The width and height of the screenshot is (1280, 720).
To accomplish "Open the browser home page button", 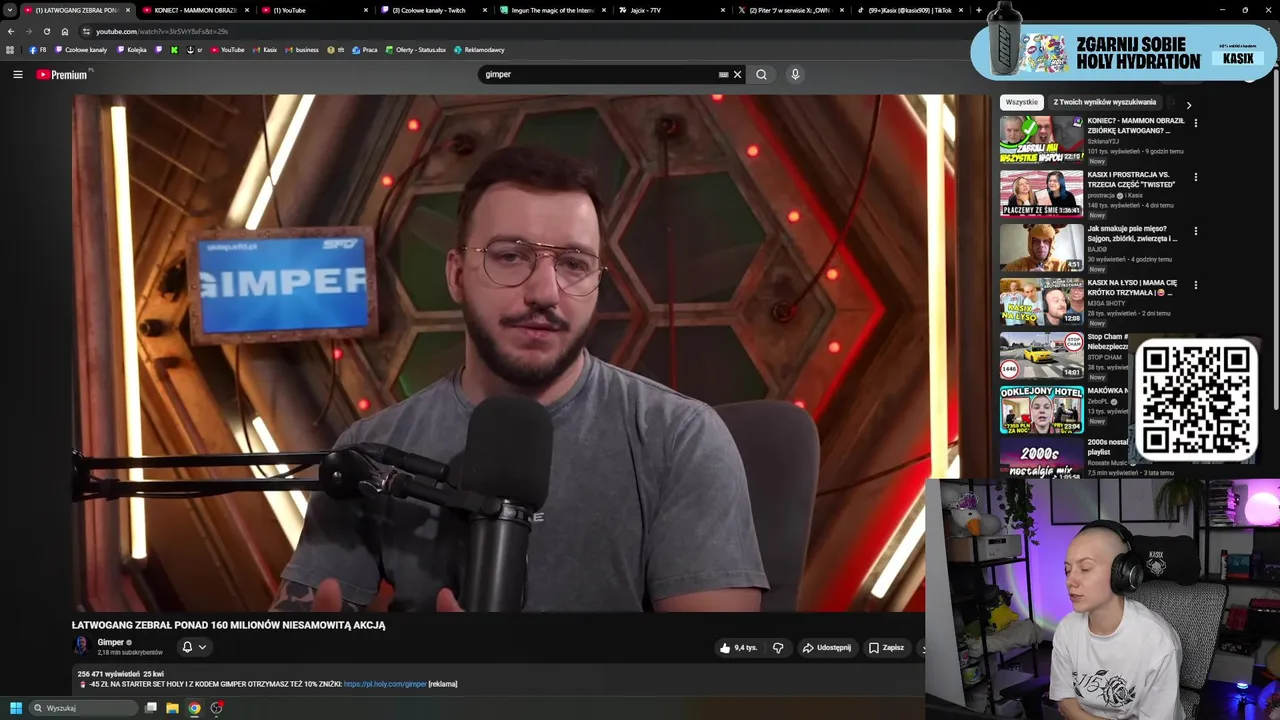I will [x=65, y=31].
